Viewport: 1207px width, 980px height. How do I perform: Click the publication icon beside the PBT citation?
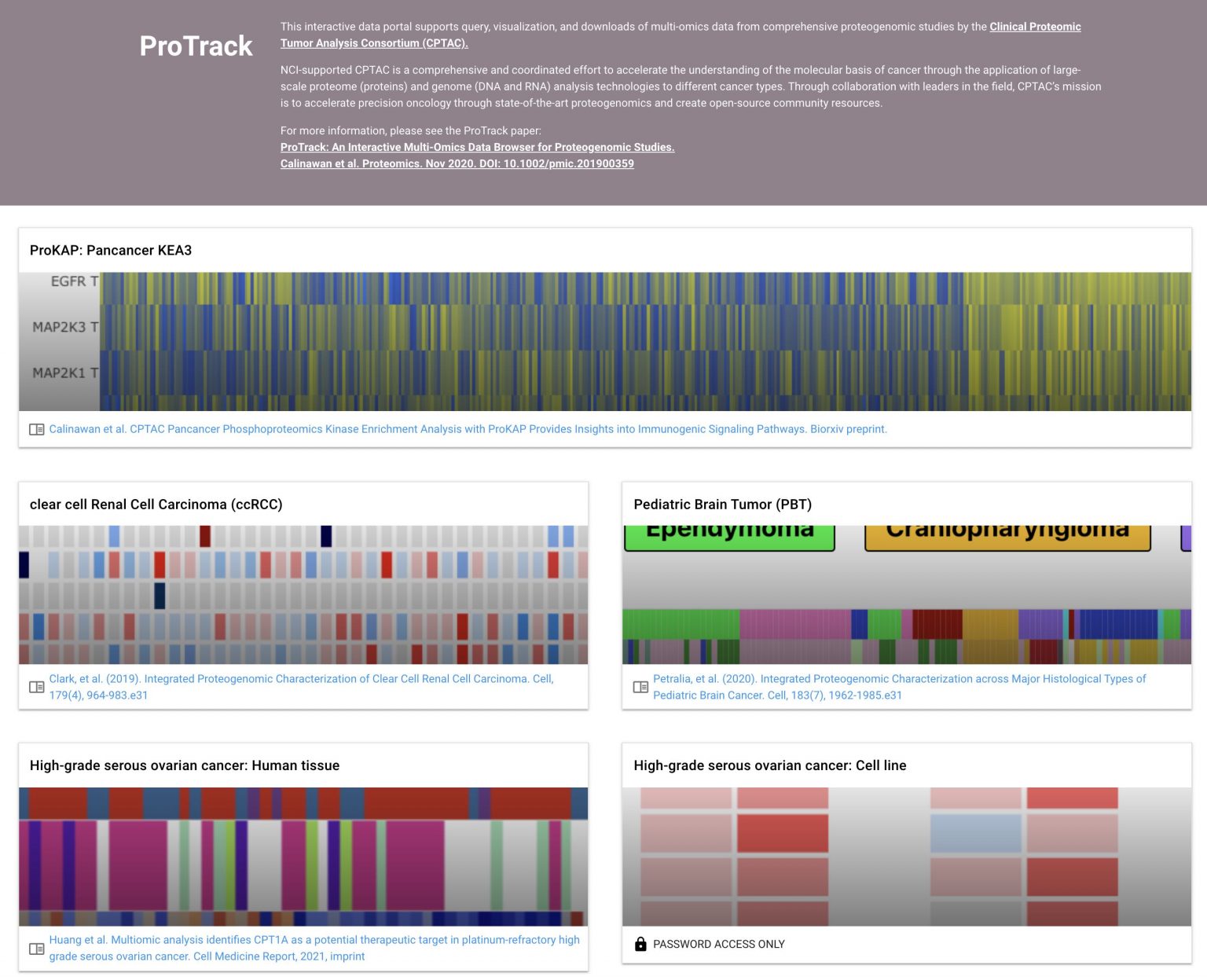(640, 686)
